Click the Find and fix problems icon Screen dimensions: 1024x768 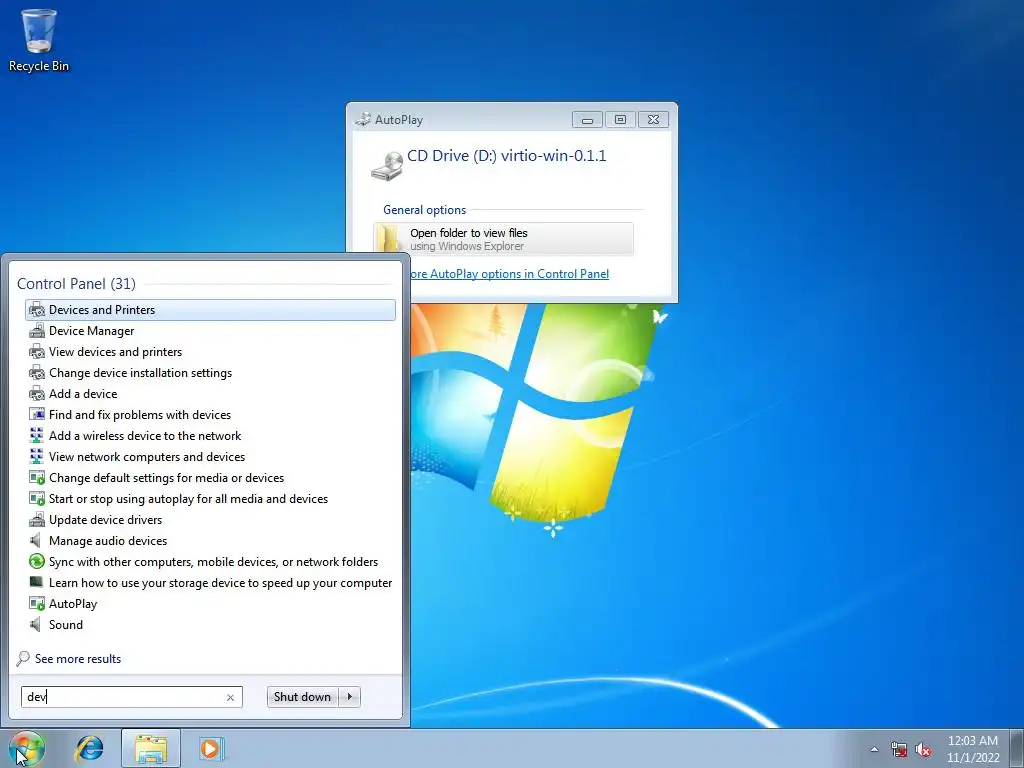click(x=37, y=414)
